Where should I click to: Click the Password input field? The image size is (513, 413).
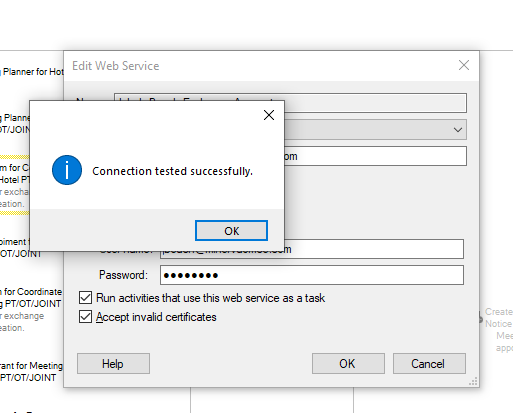point(312,275)
